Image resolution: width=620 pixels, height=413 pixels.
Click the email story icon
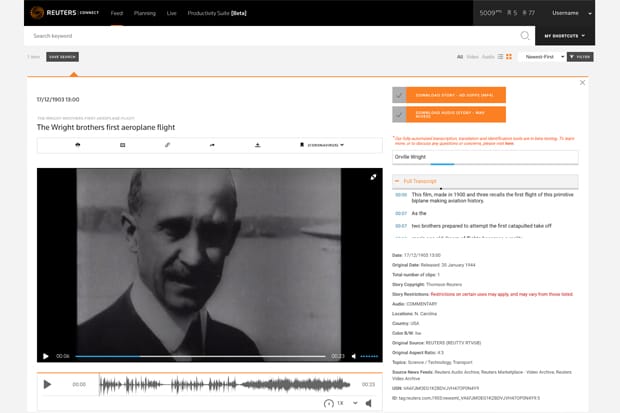pos(123,145)
